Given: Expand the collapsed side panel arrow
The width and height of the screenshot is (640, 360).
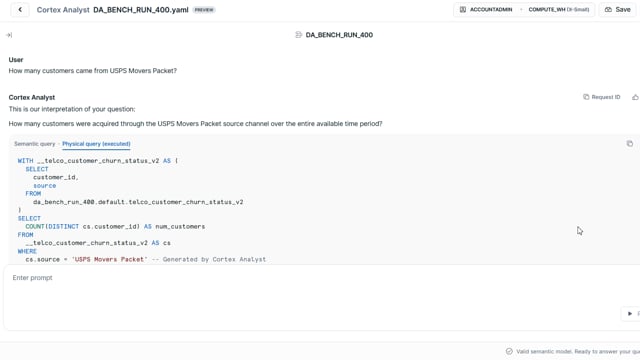Looking at the screenshot, I should 9,35.
